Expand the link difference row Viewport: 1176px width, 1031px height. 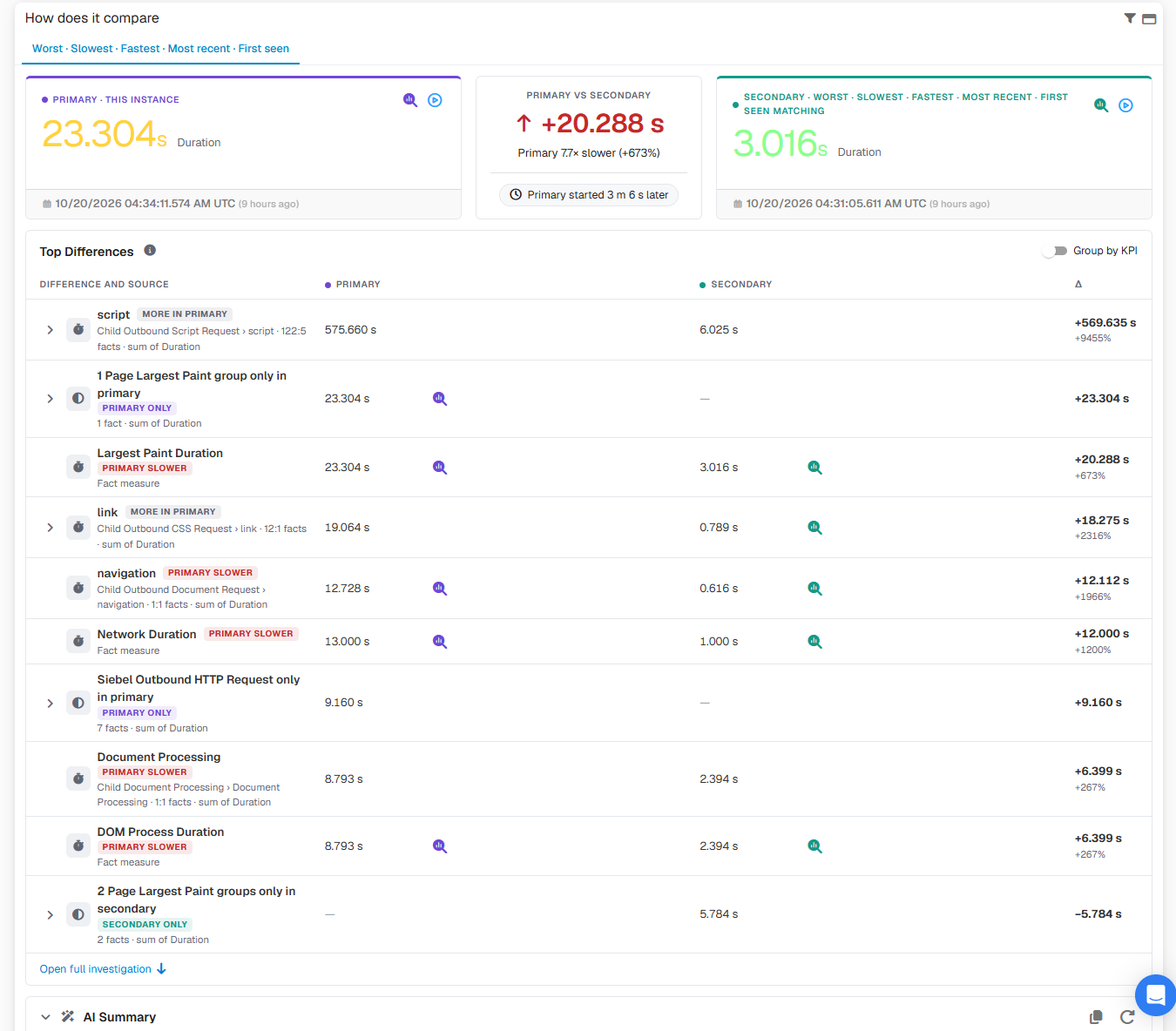(x=50, y=528)
